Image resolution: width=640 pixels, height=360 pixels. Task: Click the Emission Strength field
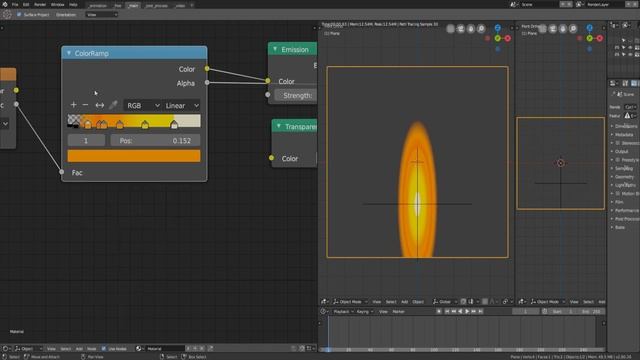295,96
